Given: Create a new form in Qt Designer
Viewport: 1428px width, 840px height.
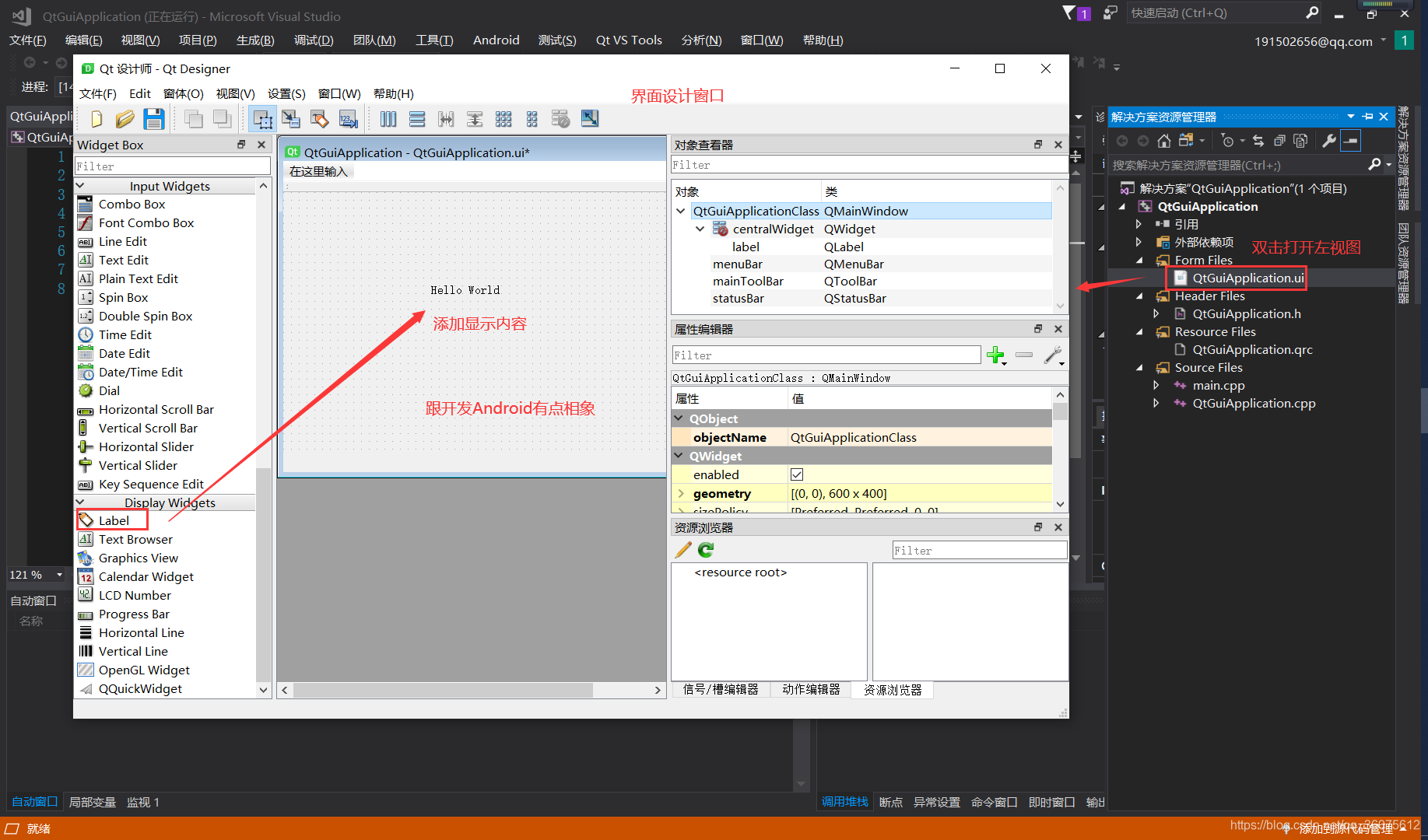Looking at the screenshot, I should point(96,118).
